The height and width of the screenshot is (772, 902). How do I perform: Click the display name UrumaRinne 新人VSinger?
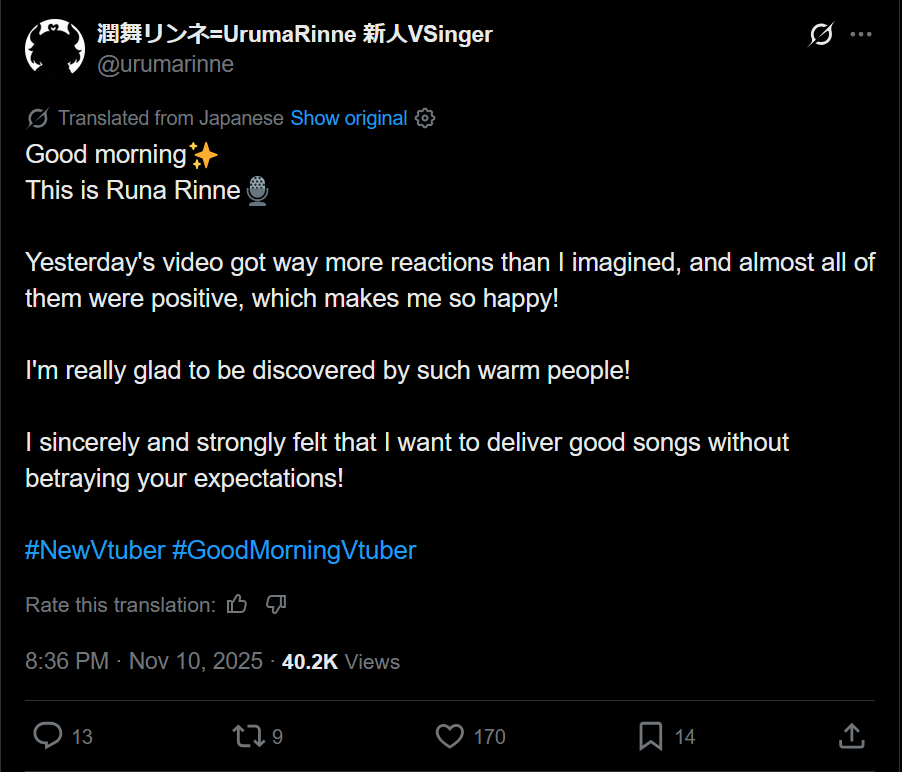[x=295, y=34]
